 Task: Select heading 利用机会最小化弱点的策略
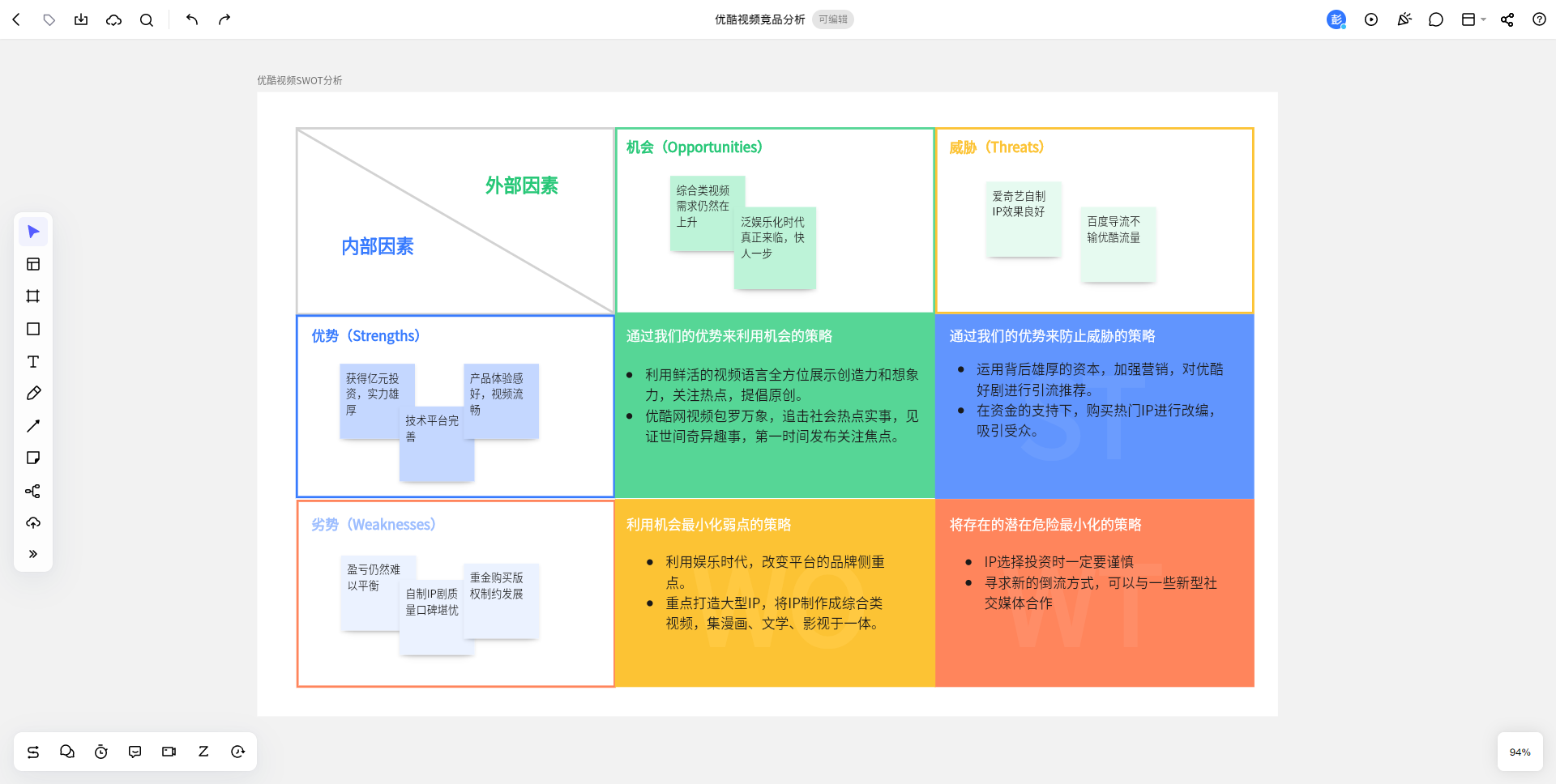708,525
